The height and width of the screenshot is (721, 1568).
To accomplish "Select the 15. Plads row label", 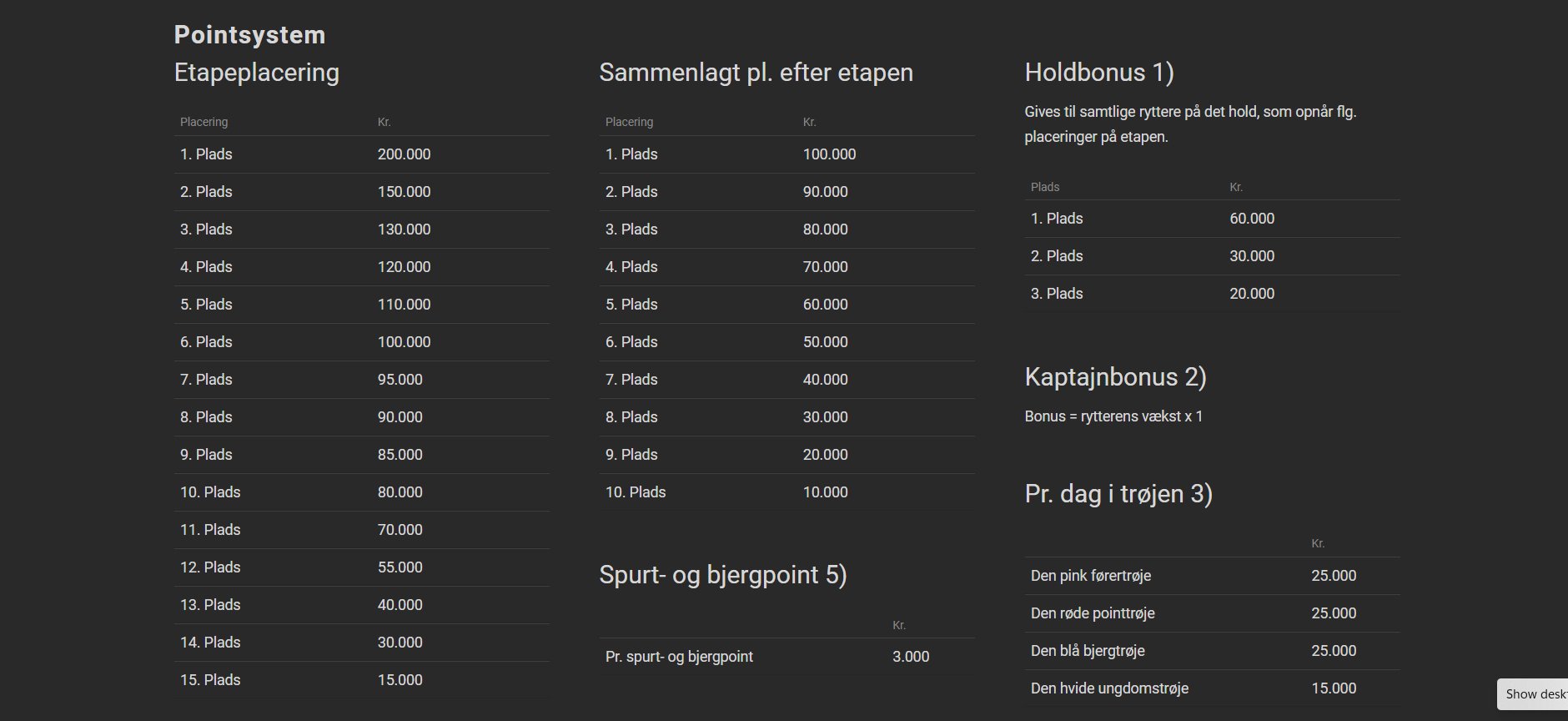I will point(210,680).
